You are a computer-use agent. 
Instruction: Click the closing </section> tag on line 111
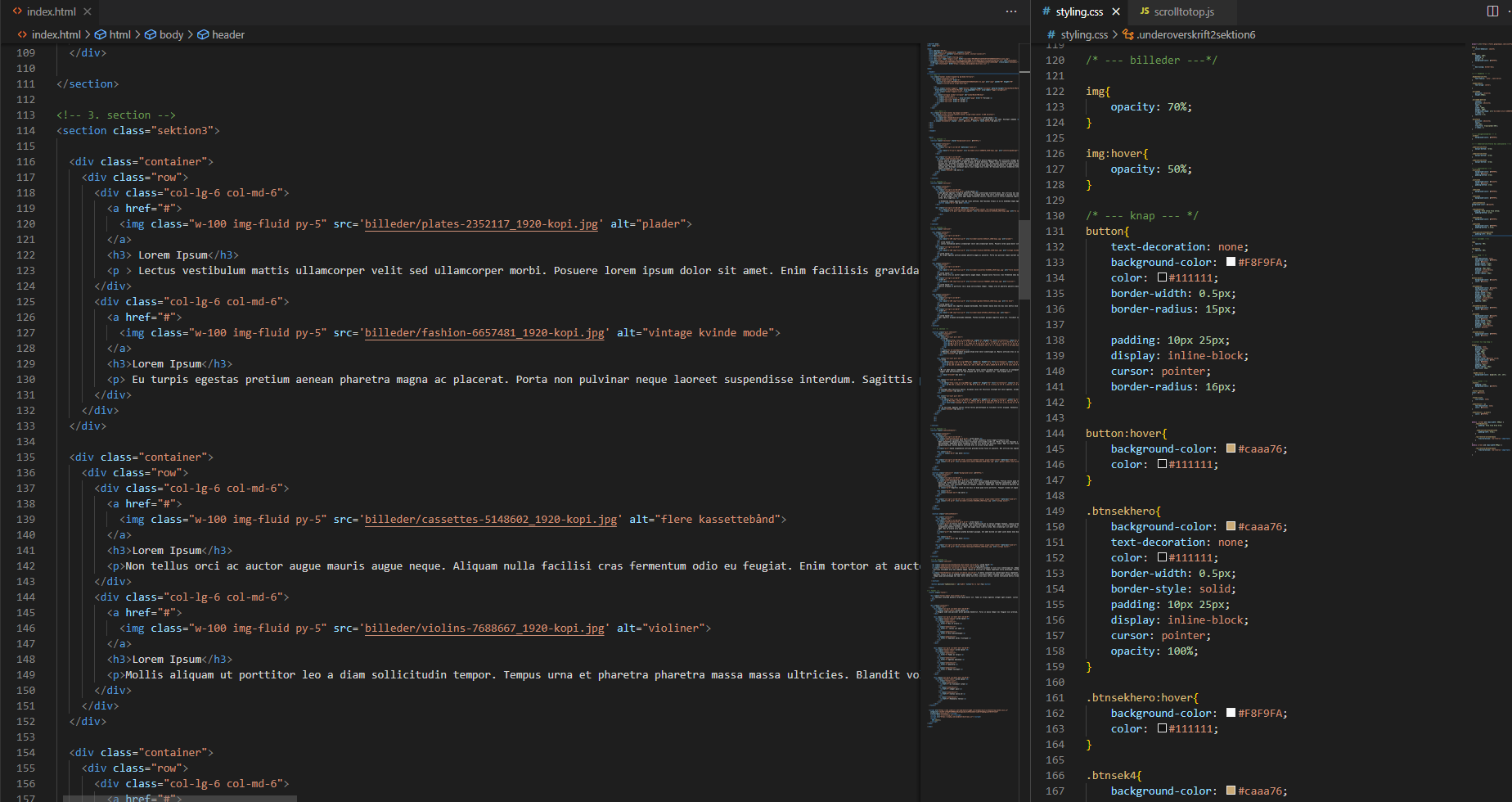point(88,84)
